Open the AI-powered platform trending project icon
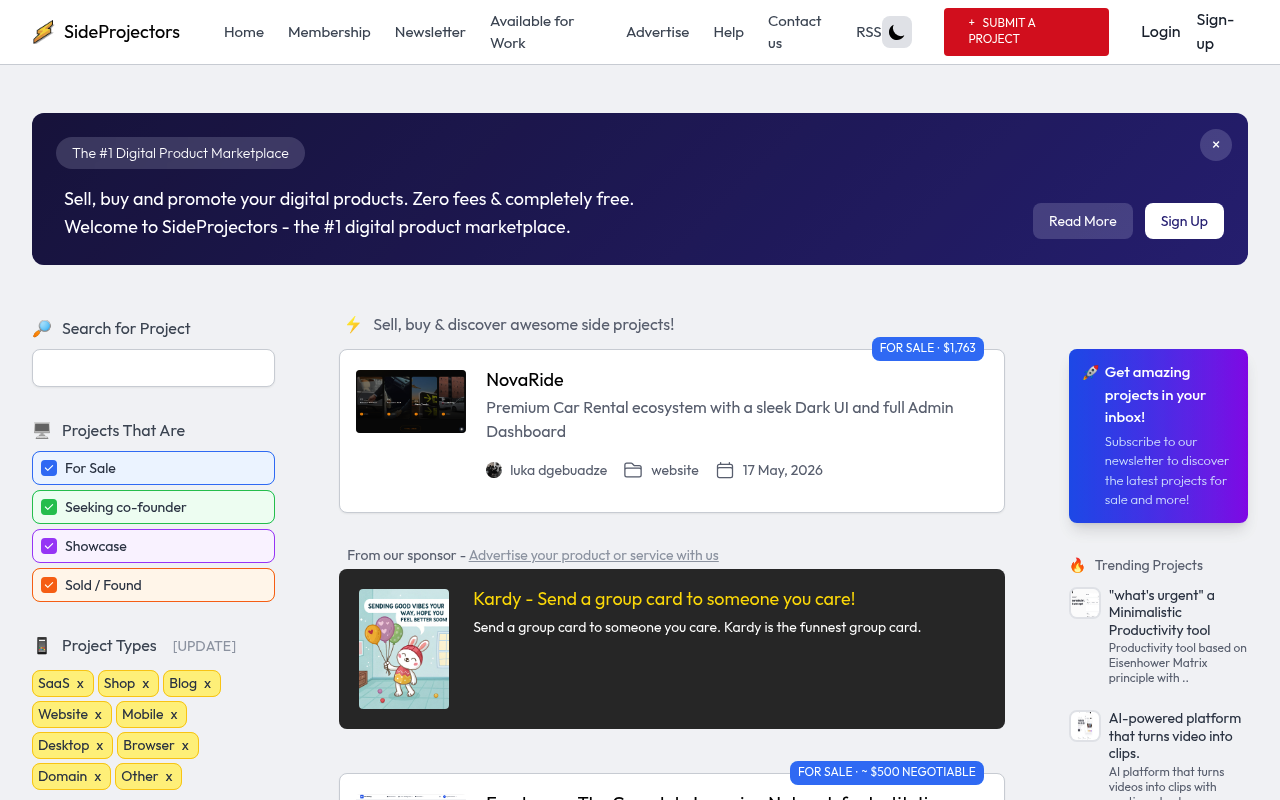1280x800 pixels. pyautogui.click(x=1085, y=726)
